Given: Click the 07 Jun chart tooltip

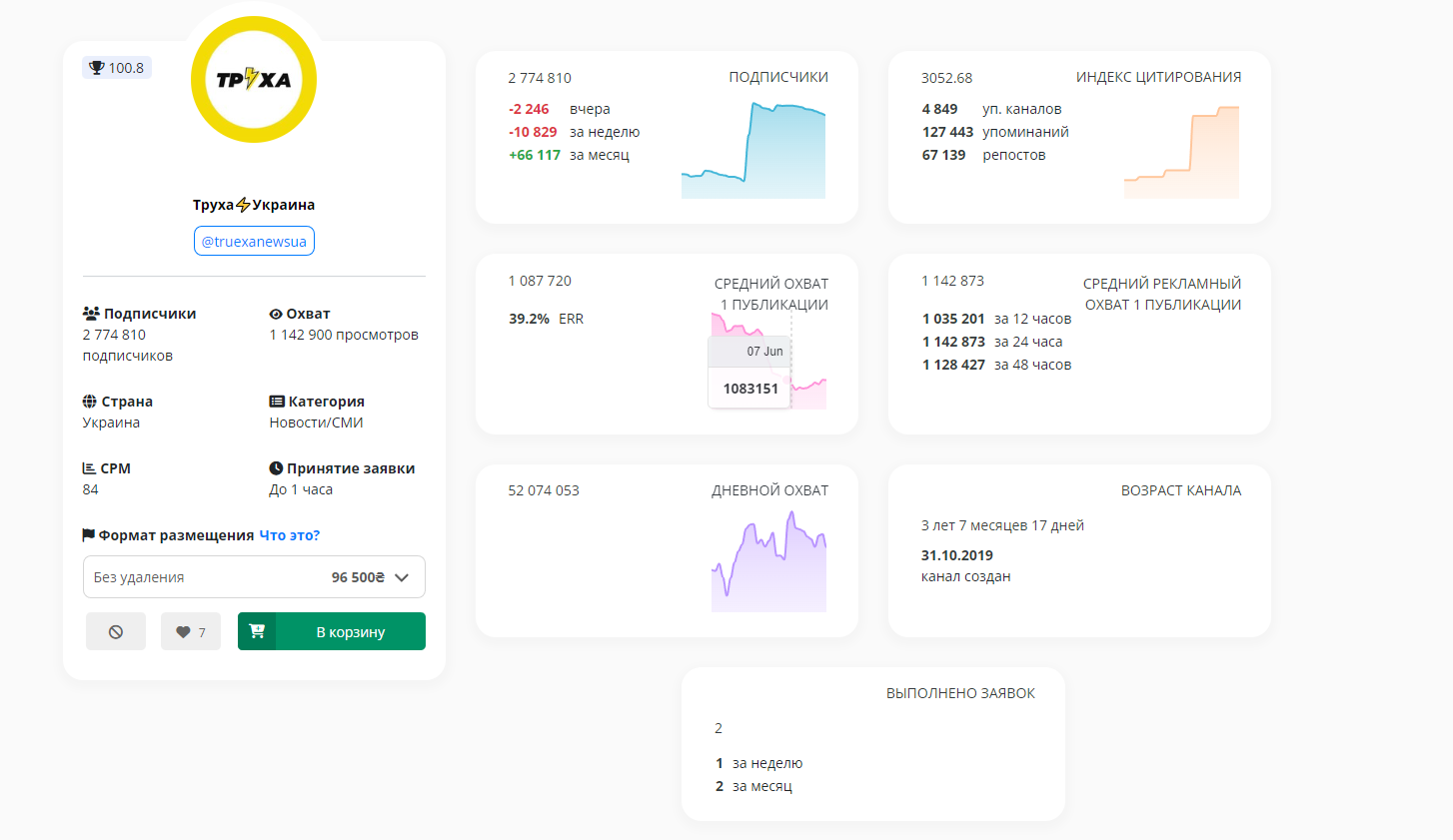Looking at the screenshot, I should tap(749, 372).
